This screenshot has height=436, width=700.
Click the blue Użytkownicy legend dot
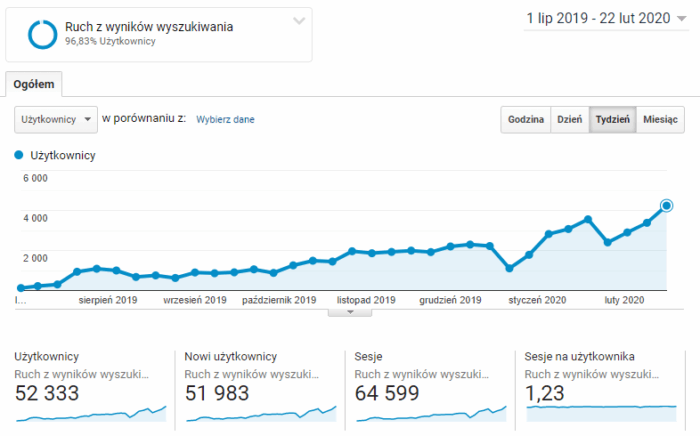19,156
